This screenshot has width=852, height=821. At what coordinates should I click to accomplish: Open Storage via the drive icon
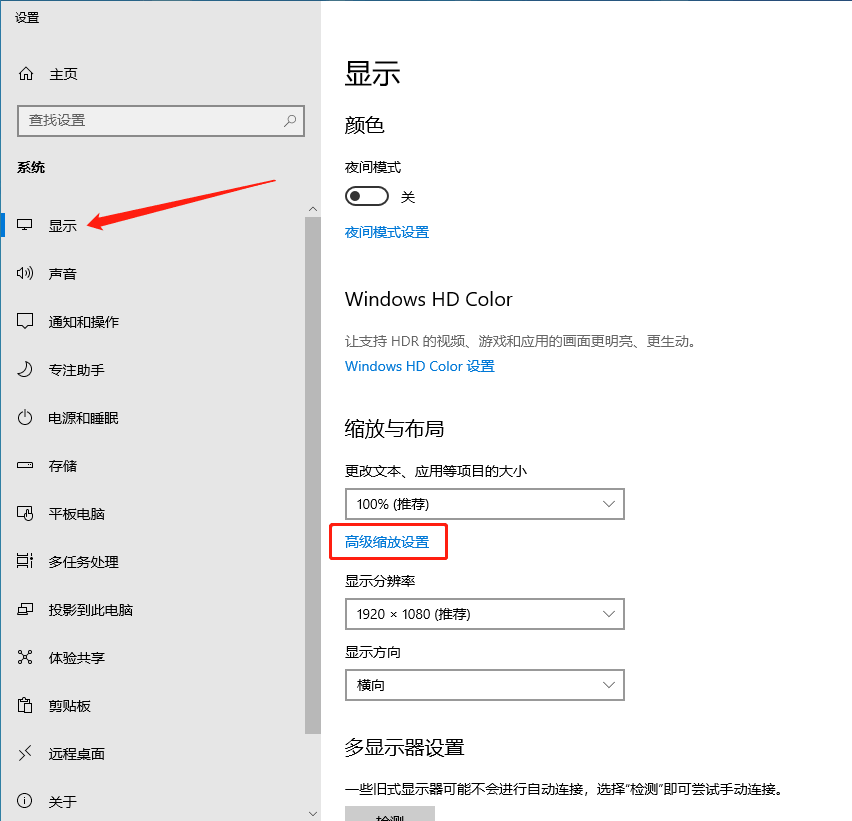(26, 466)
